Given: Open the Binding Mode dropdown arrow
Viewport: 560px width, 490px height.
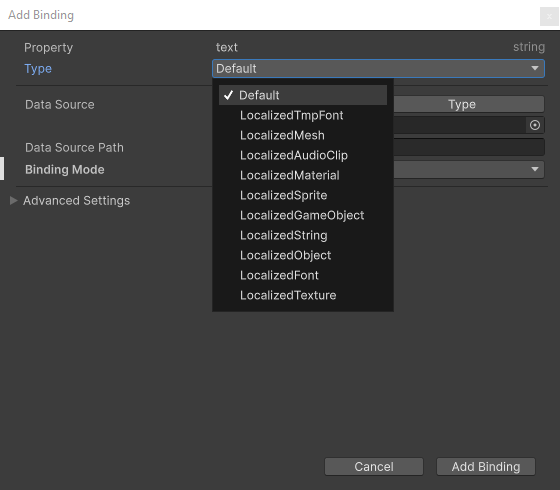Looking at the screenshot, I should tap(535, 169).
